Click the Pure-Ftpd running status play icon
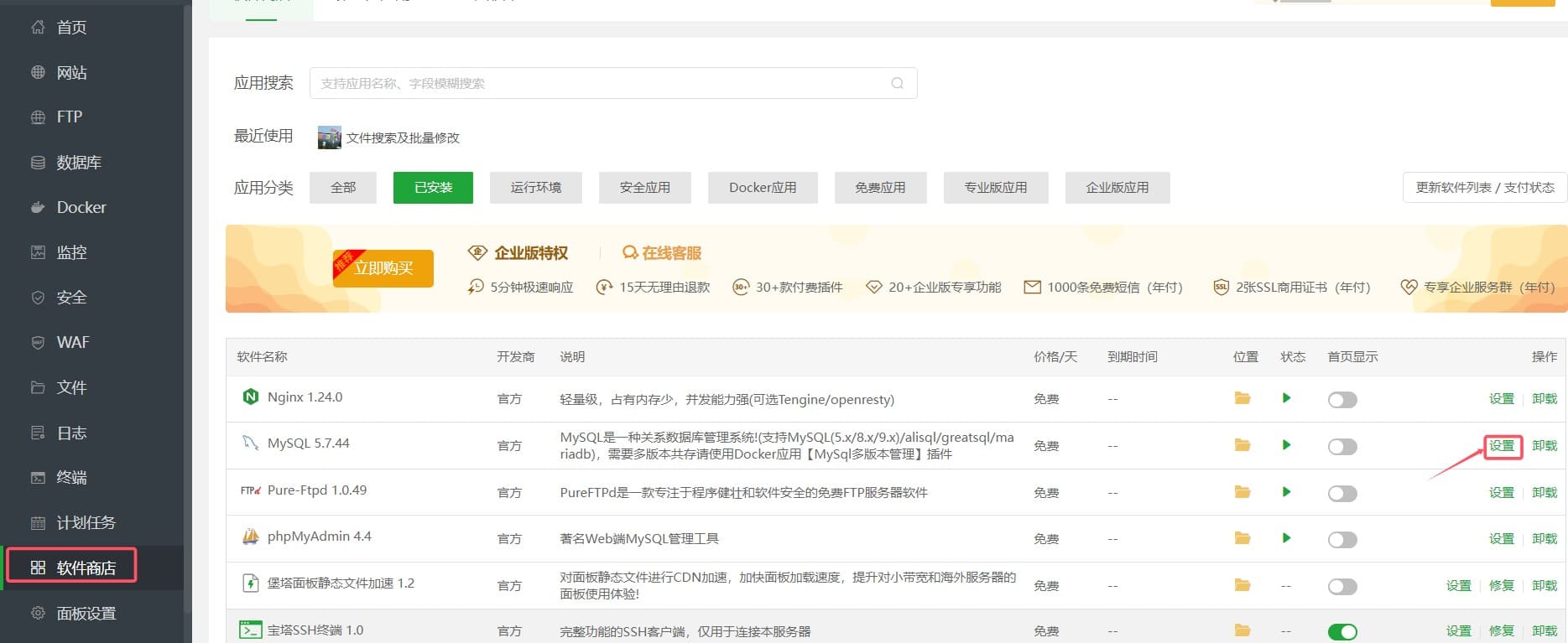1568x643 pixels. click(x=1286, y=492)
